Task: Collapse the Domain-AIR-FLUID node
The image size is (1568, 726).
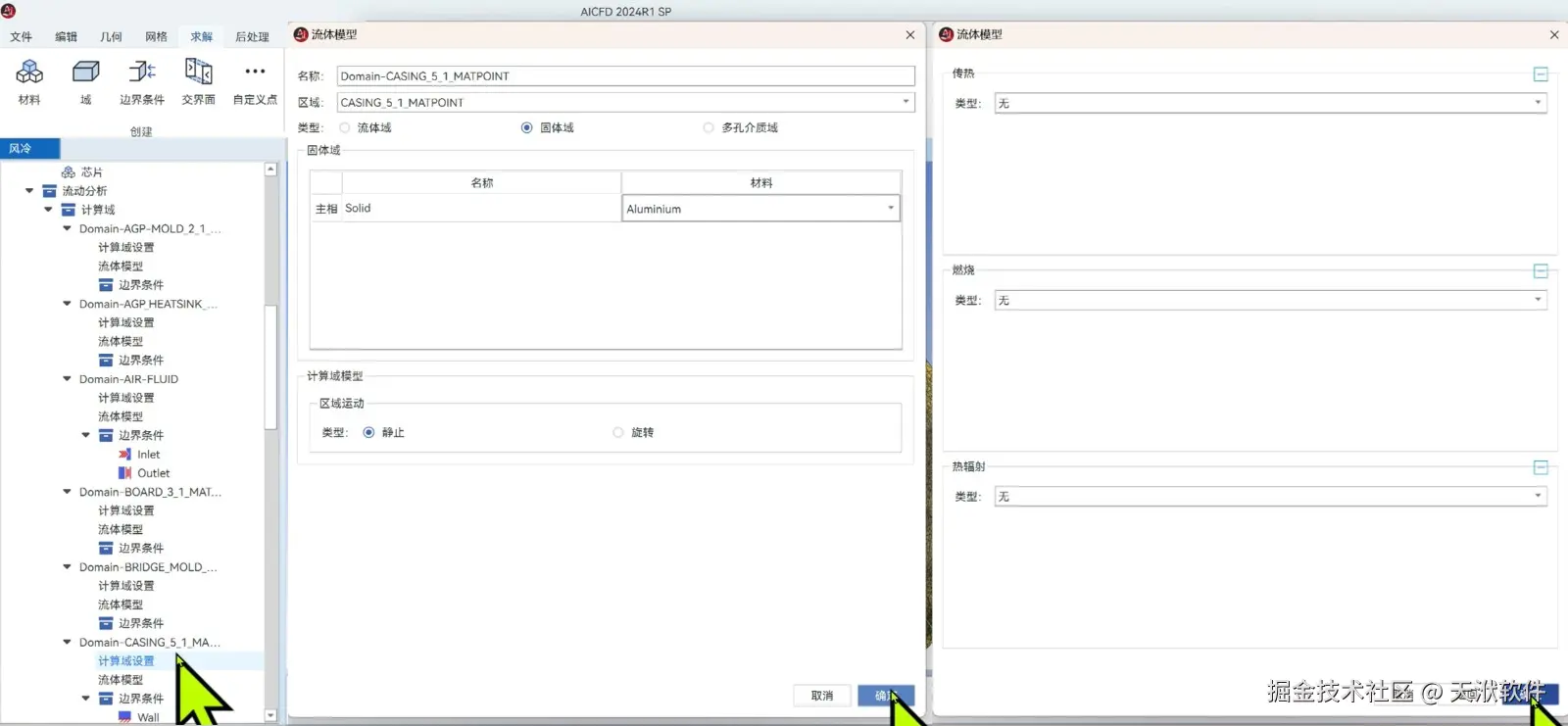Action: pos(67,379)
